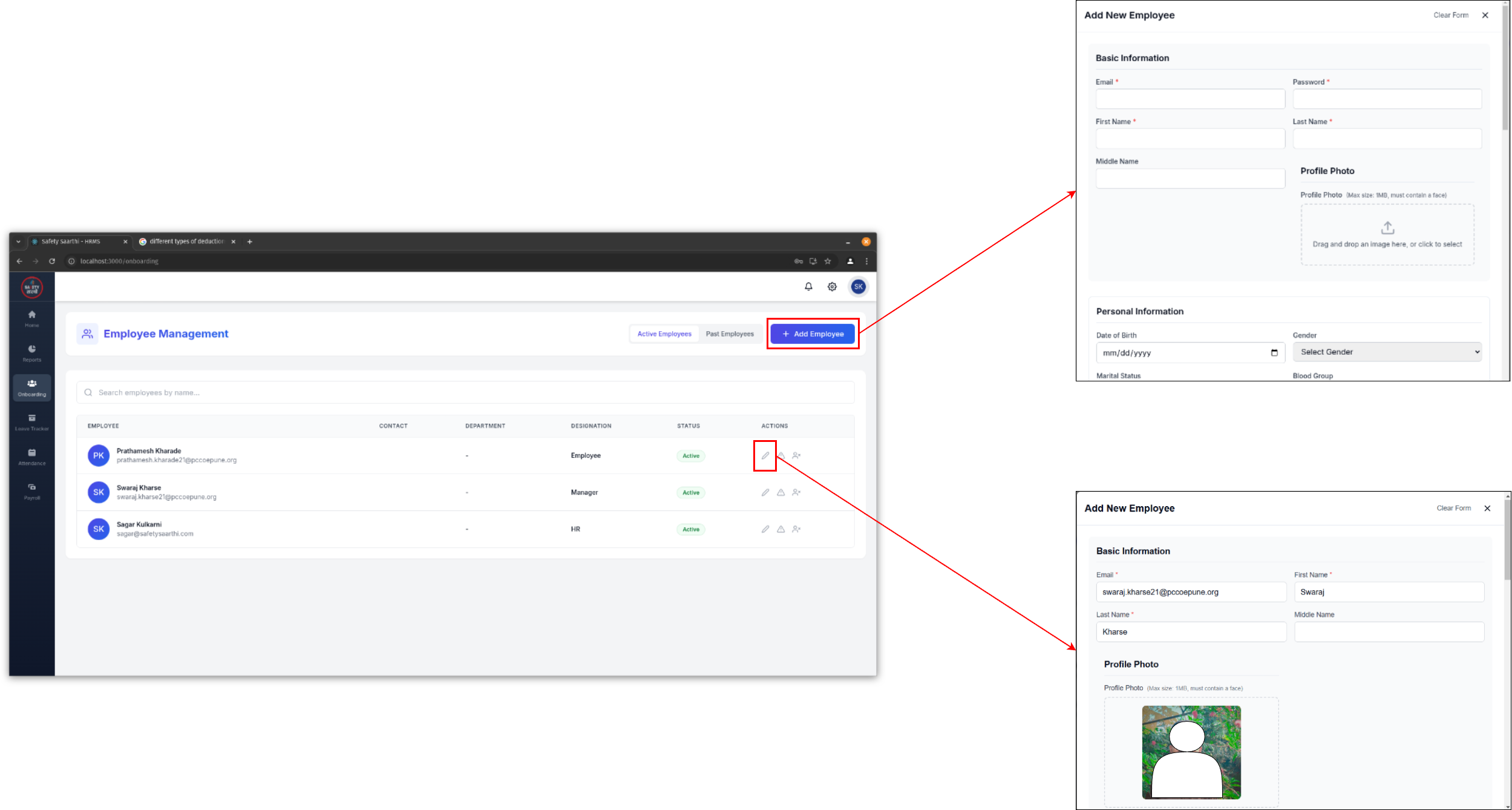Expand the Select Gender dropdown
The image size is (1512, 810).
click(1387, 352)
